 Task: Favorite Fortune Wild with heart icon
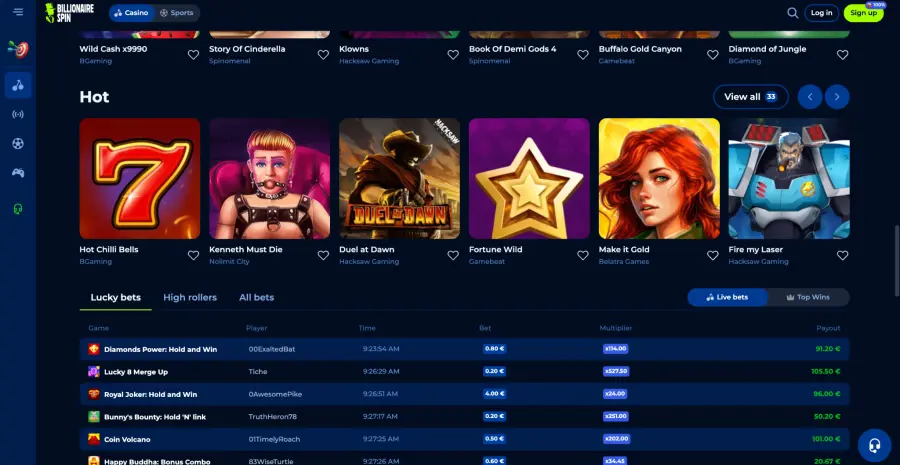(x=583, y=255)
